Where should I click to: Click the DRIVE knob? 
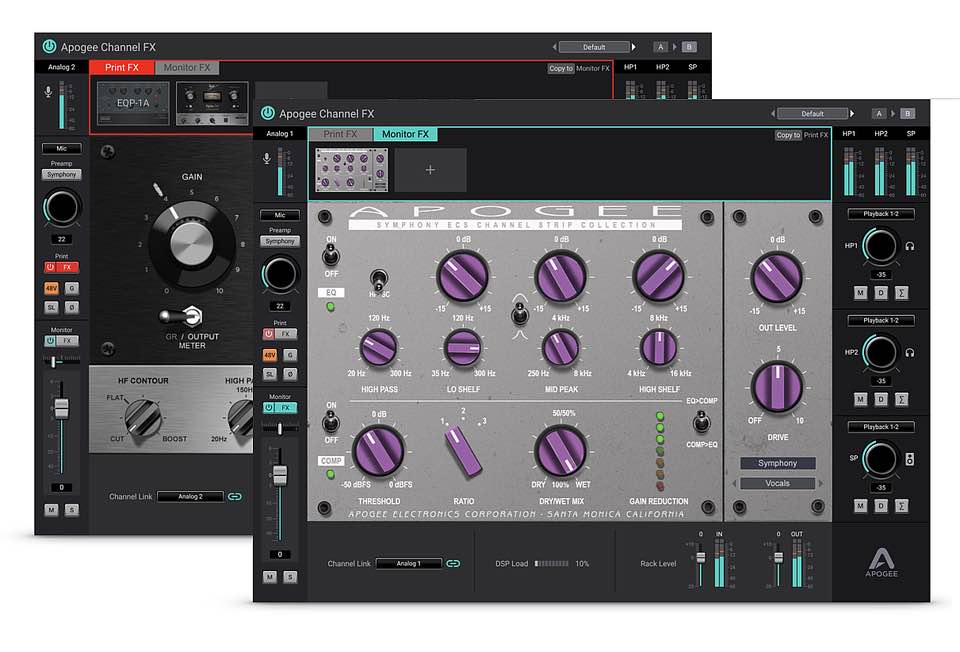click(x=777, y=386)
